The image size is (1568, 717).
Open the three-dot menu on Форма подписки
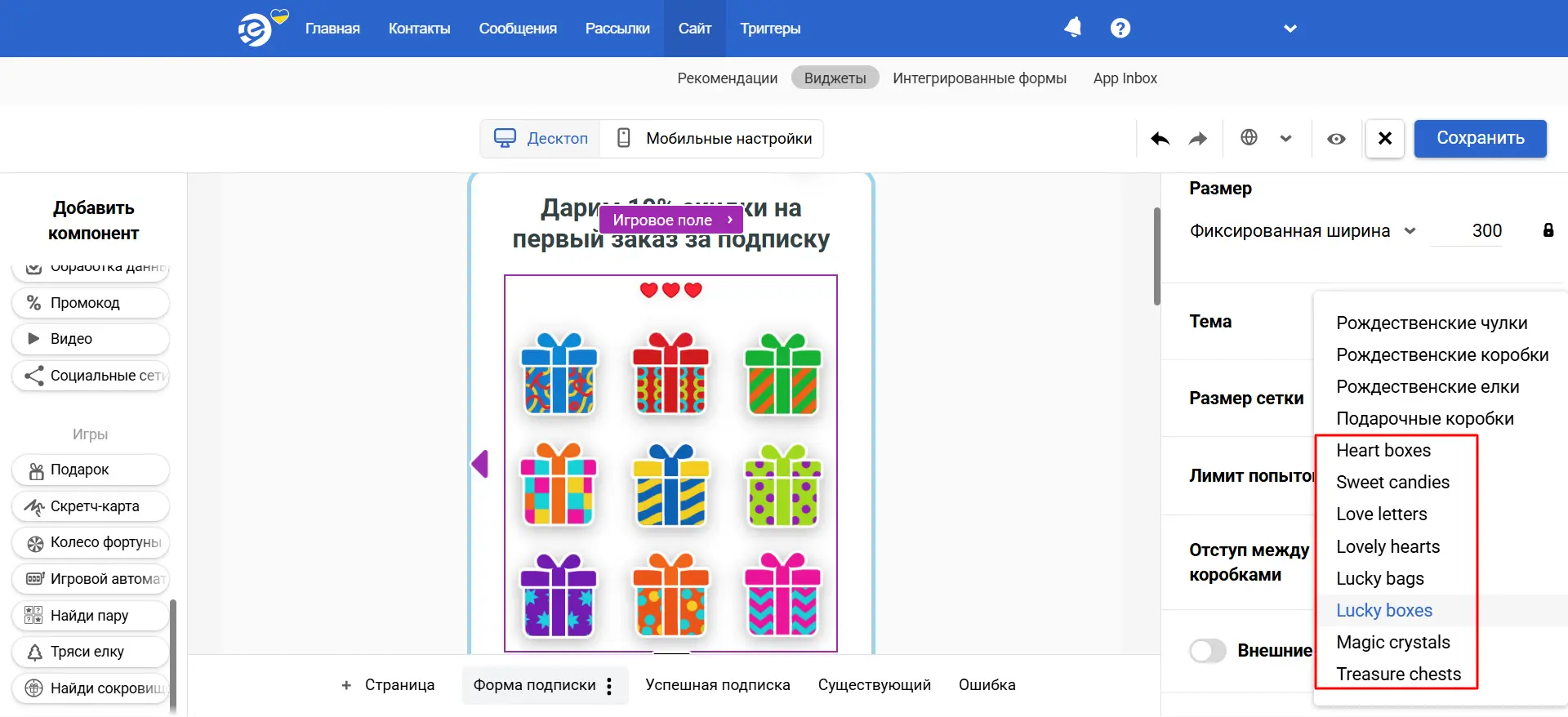click(609, 686)
